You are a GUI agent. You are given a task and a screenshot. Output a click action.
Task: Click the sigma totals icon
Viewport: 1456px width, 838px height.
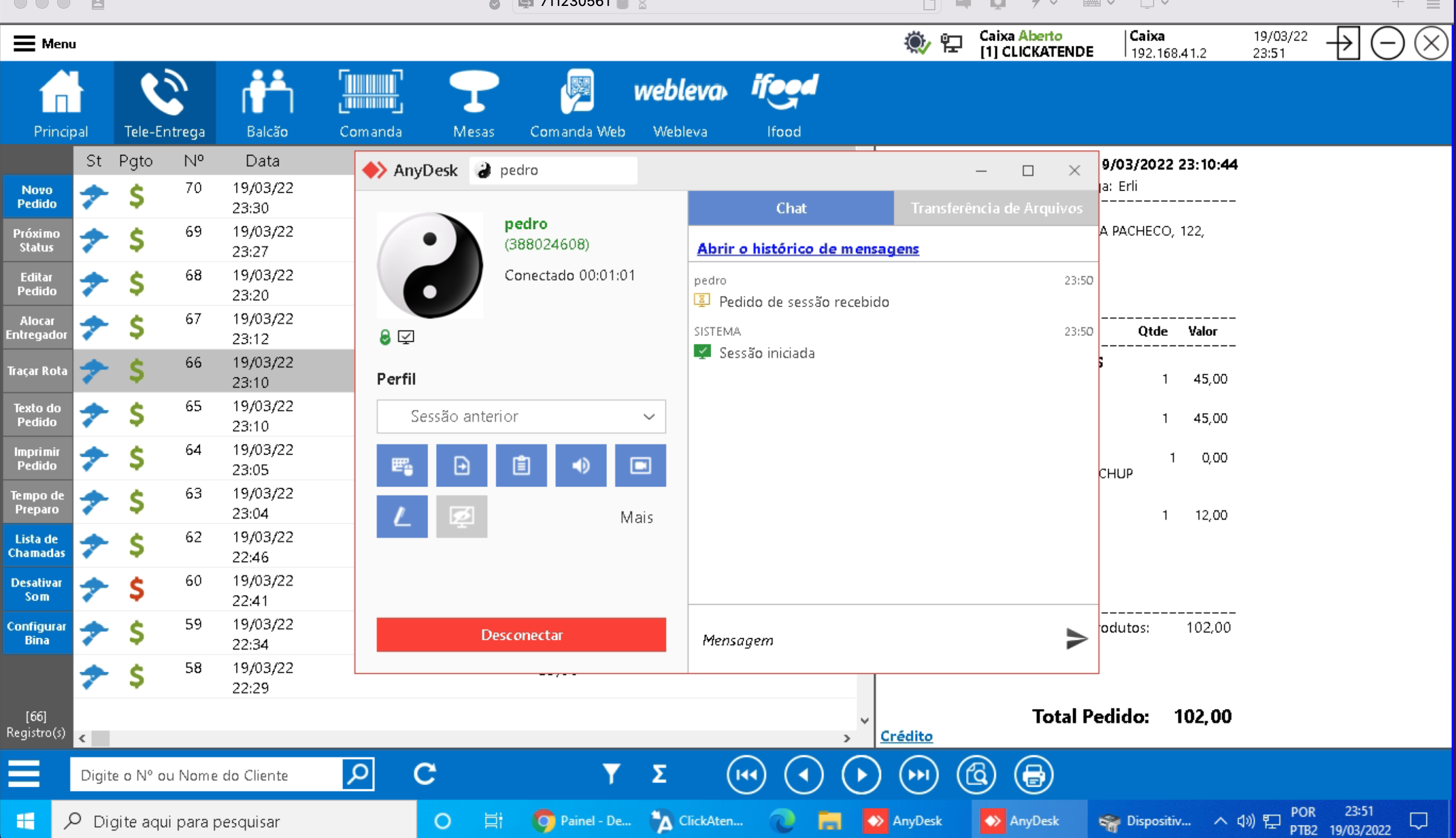(x=659, y=774)
